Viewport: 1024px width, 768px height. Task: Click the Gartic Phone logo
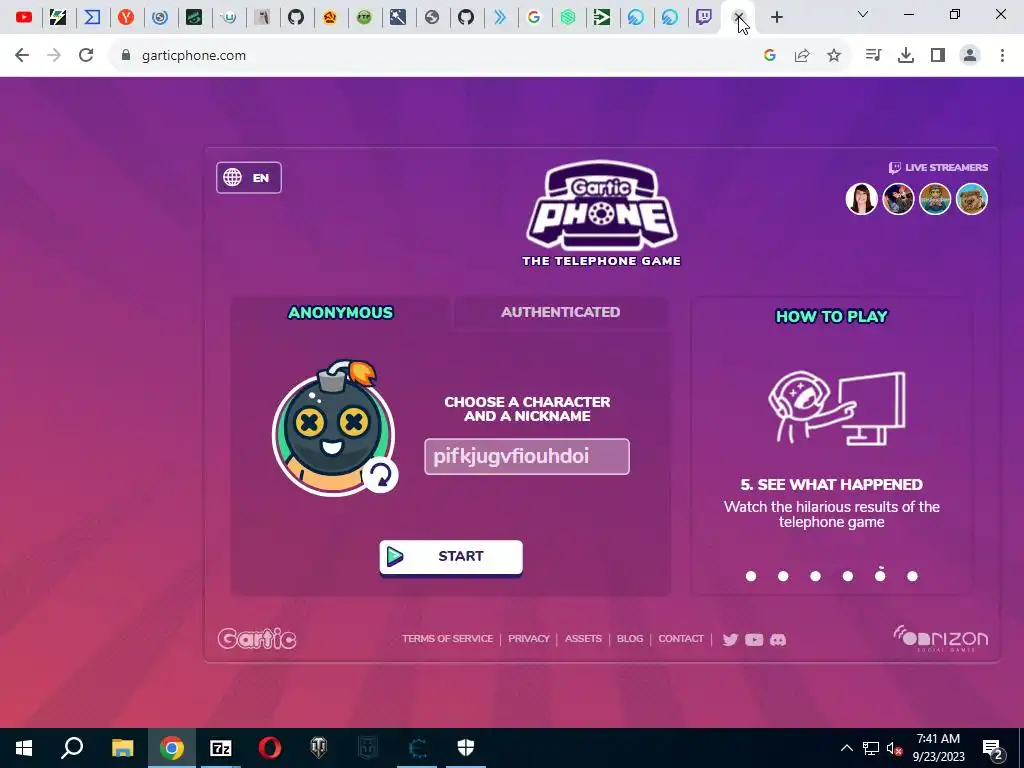click(601, 214)
